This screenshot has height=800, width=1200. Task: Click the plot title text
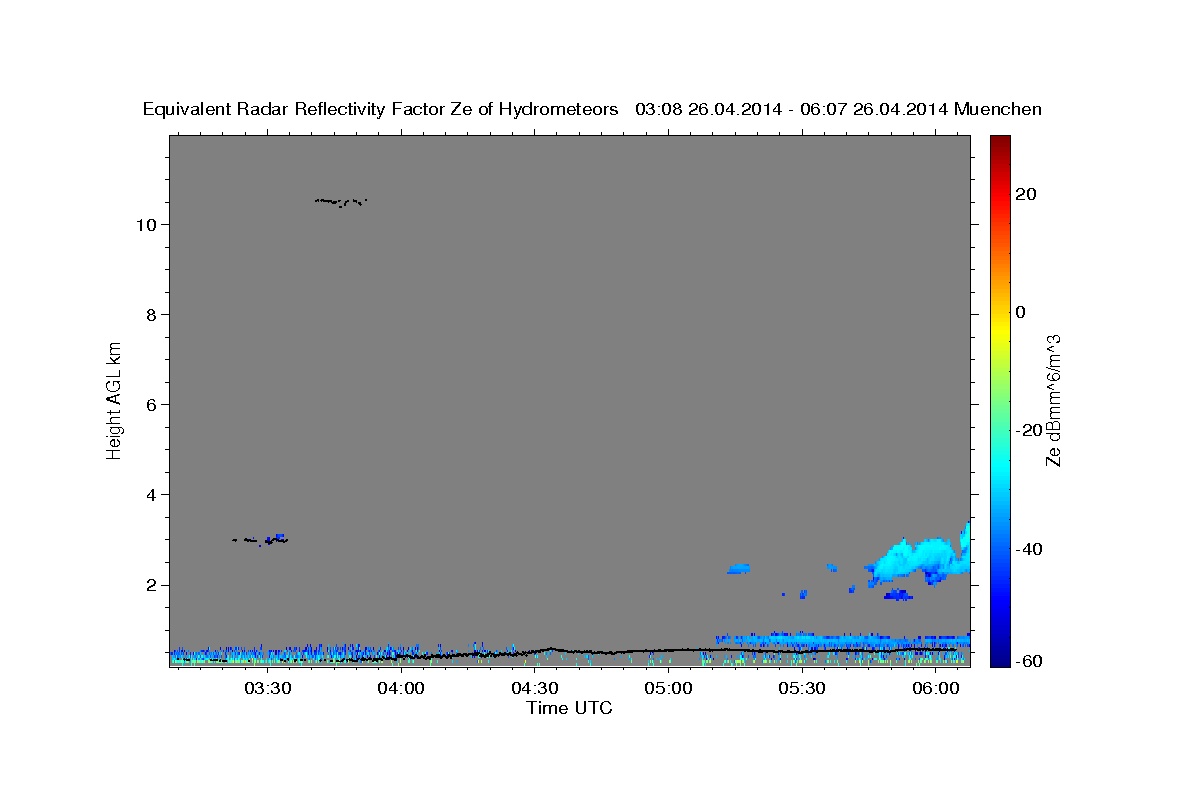tap(592, 109)
